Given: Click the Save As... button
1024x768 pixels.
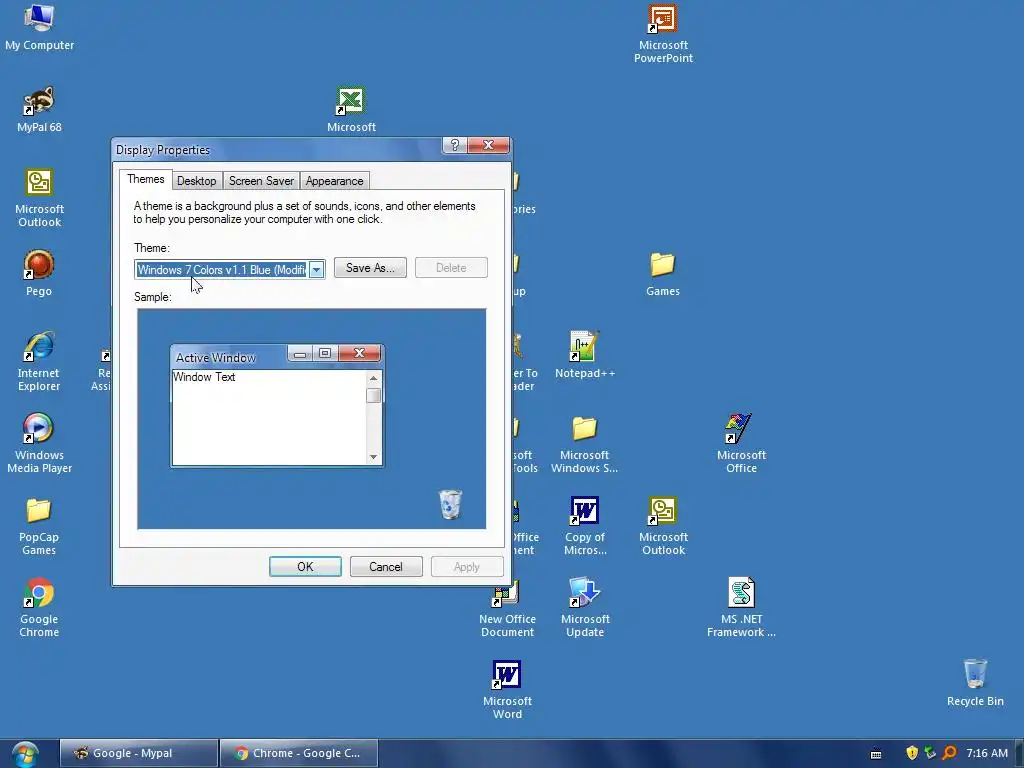Looking at the screenshot, I should coord(370,268).
